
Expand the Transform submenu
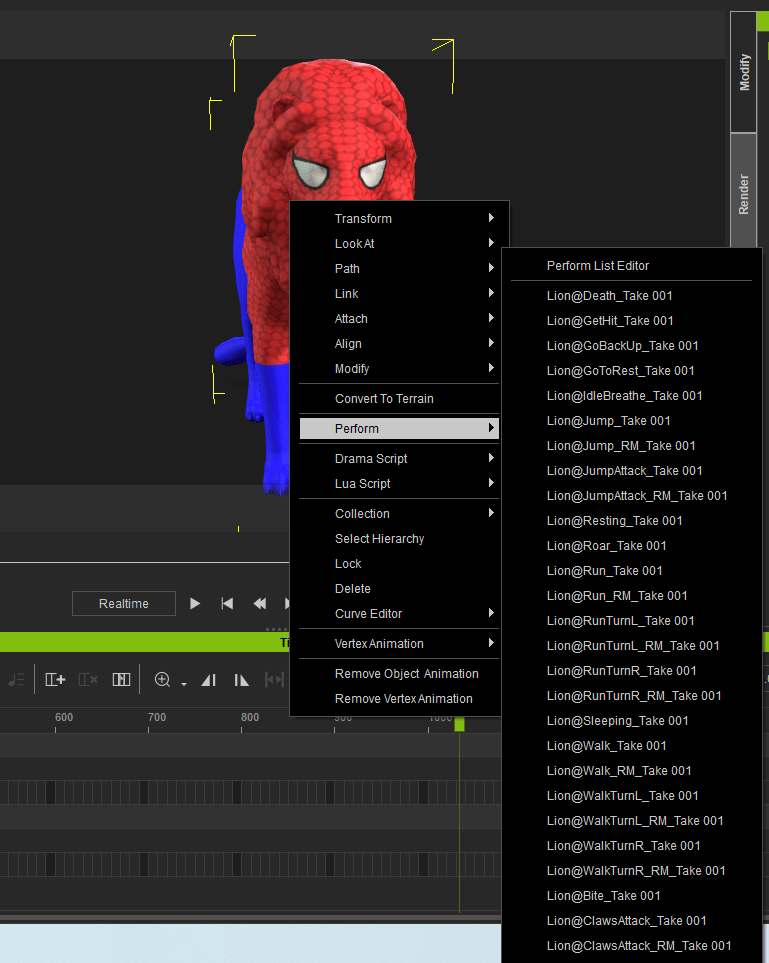[399, 219]
